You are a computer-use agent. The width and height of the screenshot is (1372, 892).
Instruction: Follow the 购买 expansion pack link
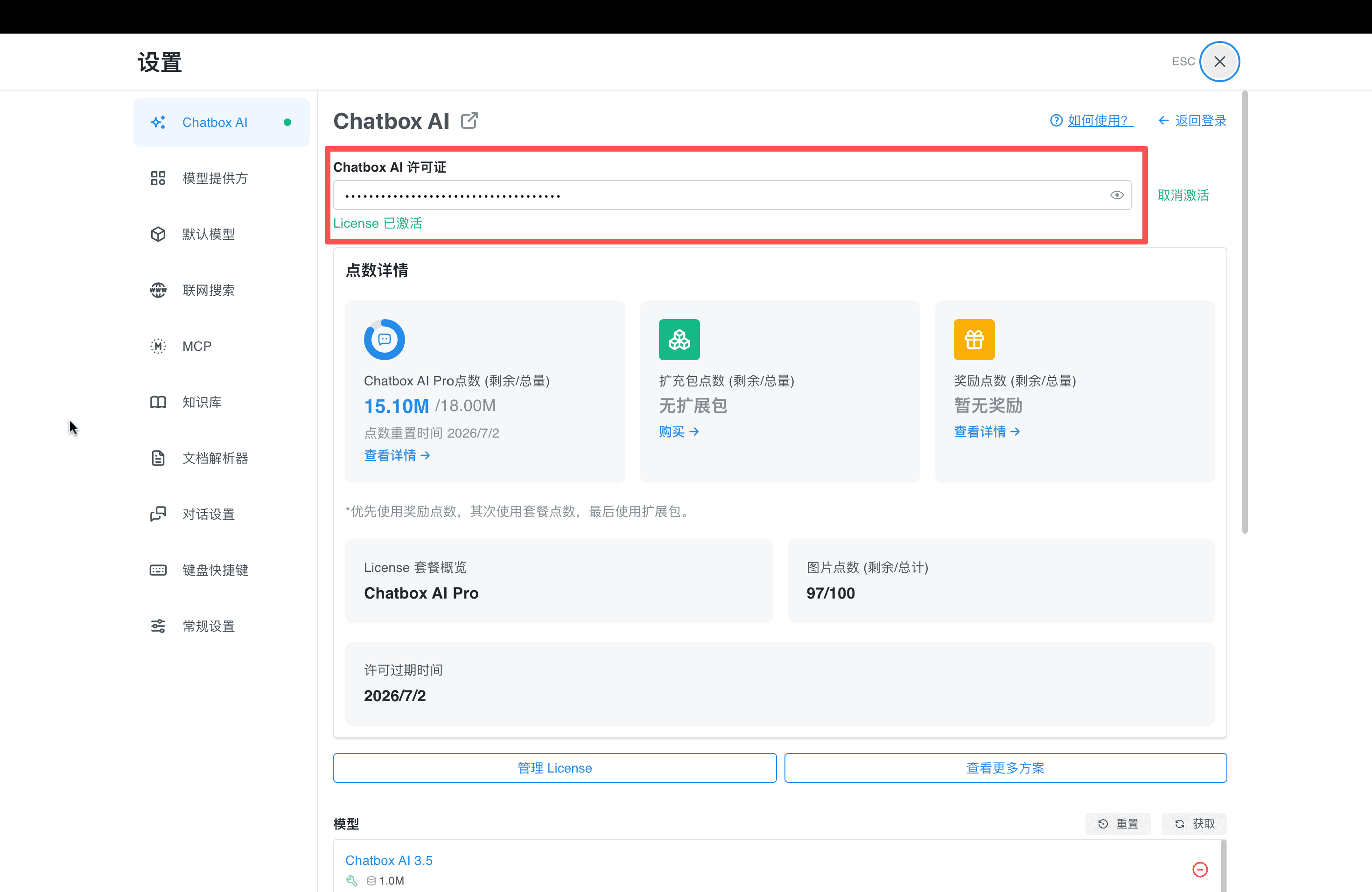point(679,432)
